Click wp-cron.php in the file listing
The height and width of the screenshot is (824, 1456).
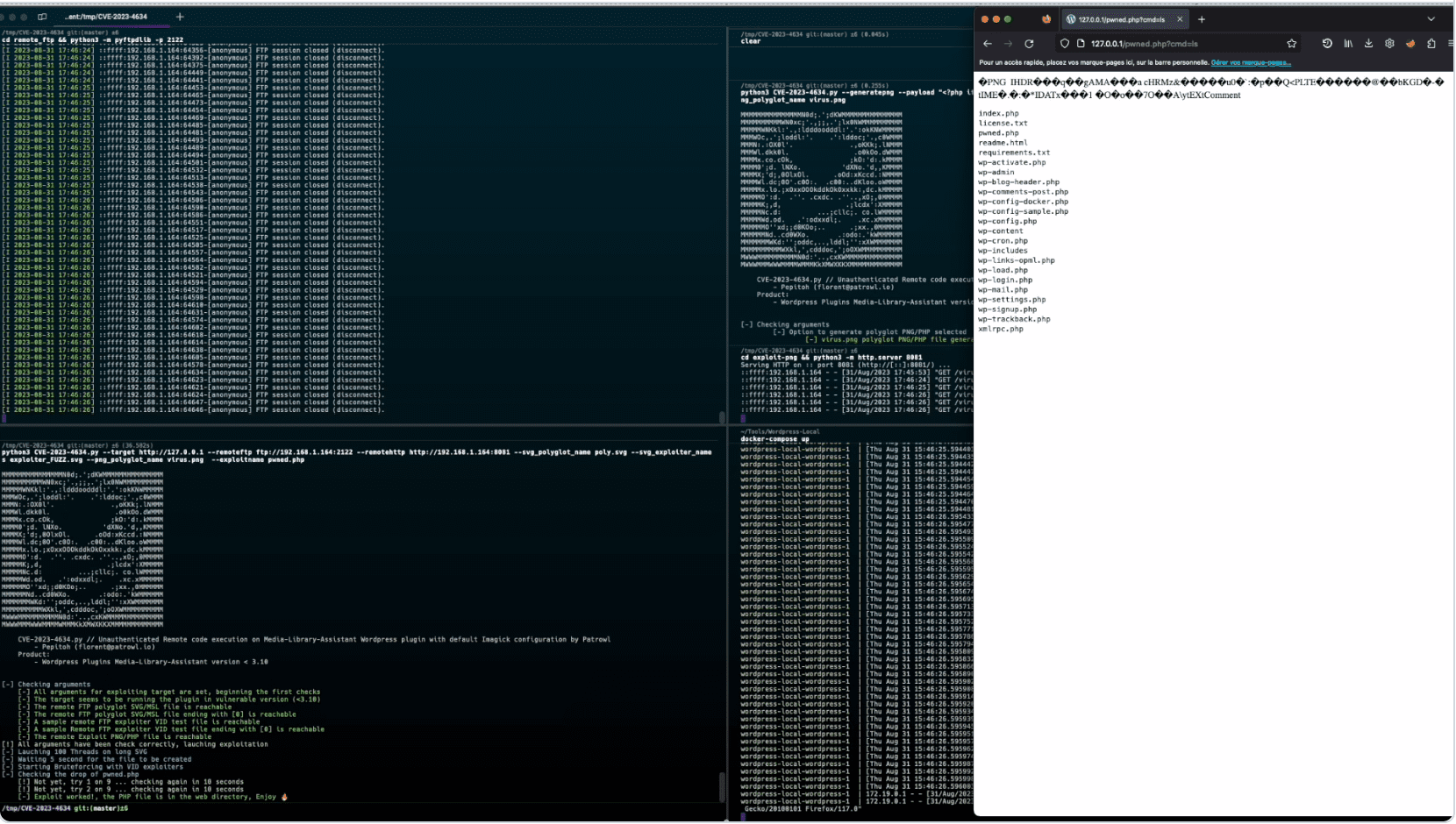(x=1003, y=240)
